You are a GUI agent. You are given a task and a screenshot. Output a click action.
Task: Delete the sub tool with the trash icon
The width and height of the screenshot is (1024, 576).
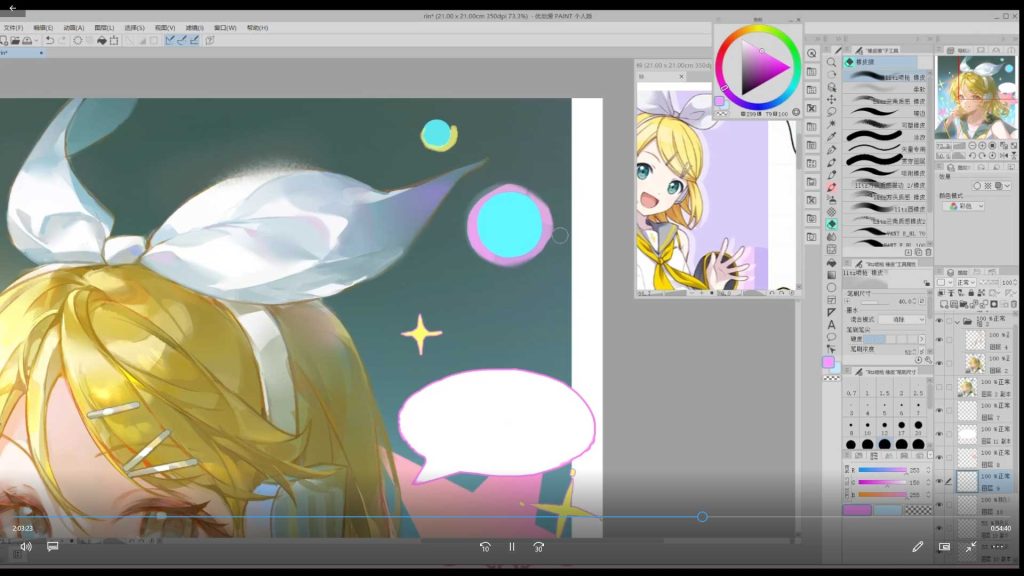(x=928, y=252)
